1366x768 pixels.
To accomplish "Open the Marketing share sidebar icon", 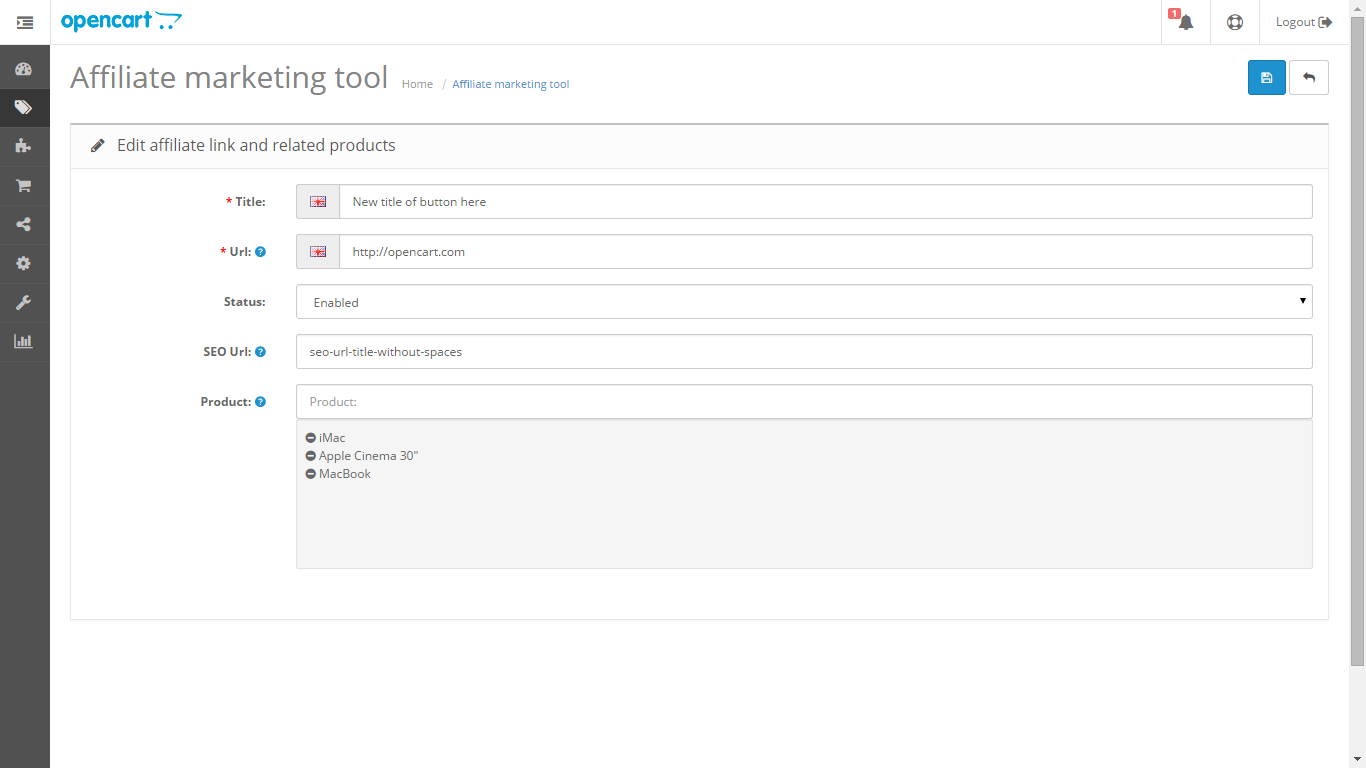I will click(x=24, y=225).
